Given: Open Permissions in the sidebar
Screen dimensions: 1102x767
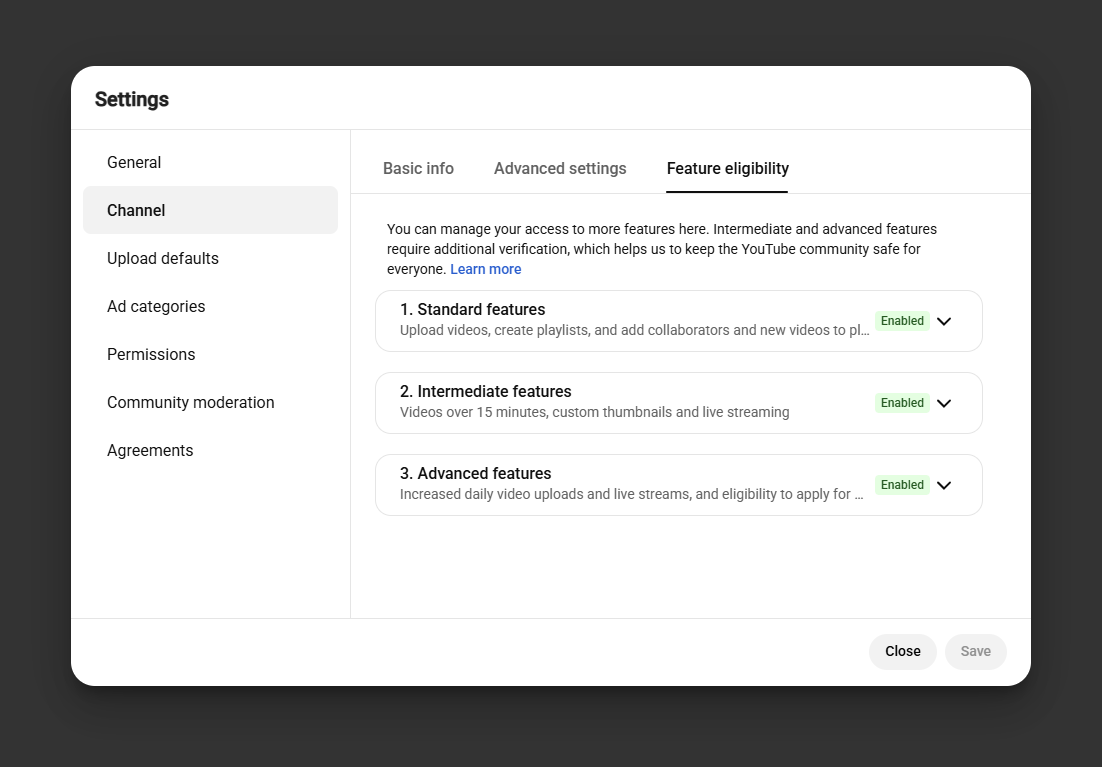Looking at the screenshot, I should (x=210, y=354).
